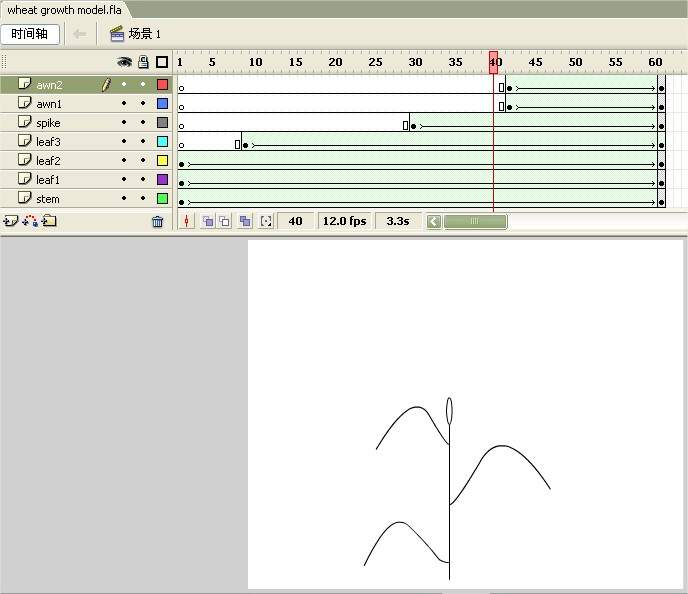Lock the spike layer

click(x=143, y=122)
